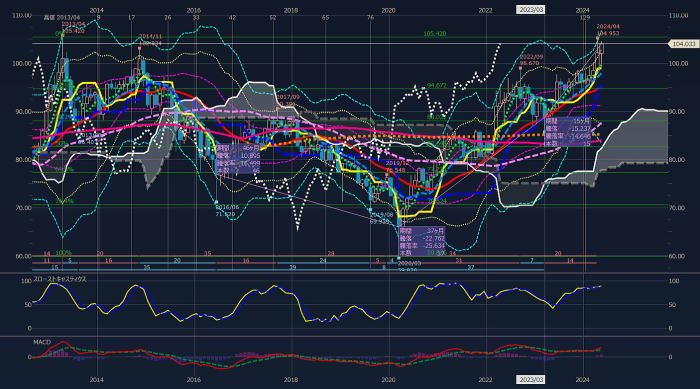
Task: Click 100.00 on the left price axis
Action: 22,63
